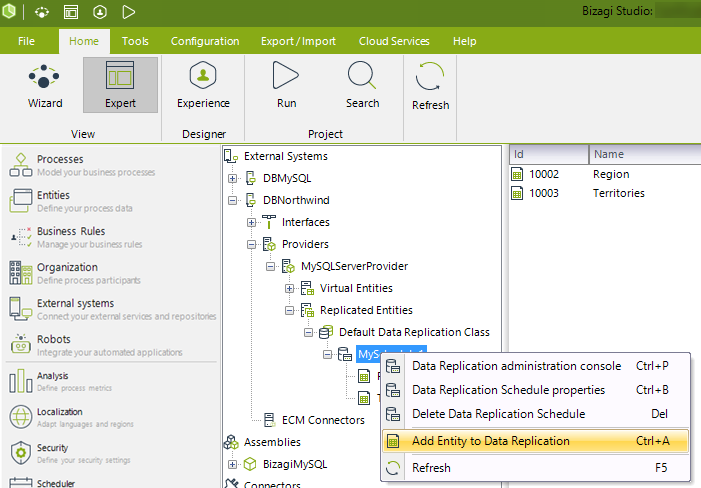The width and height of the screenshot is (701, 488).
Task: Open the Tools ribbon tab
Action: click(x=135, y=41)
